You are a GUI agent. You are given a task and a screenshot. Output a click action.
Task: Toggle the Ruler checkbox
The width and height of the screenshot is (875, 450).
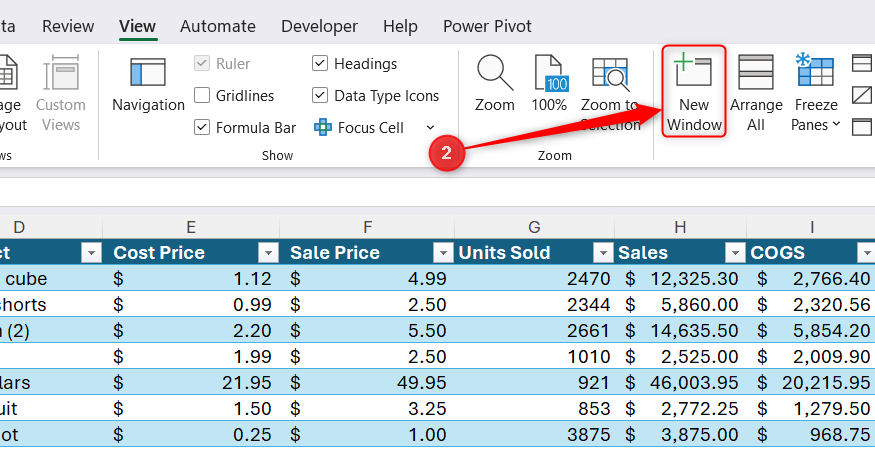click(202, 64)
